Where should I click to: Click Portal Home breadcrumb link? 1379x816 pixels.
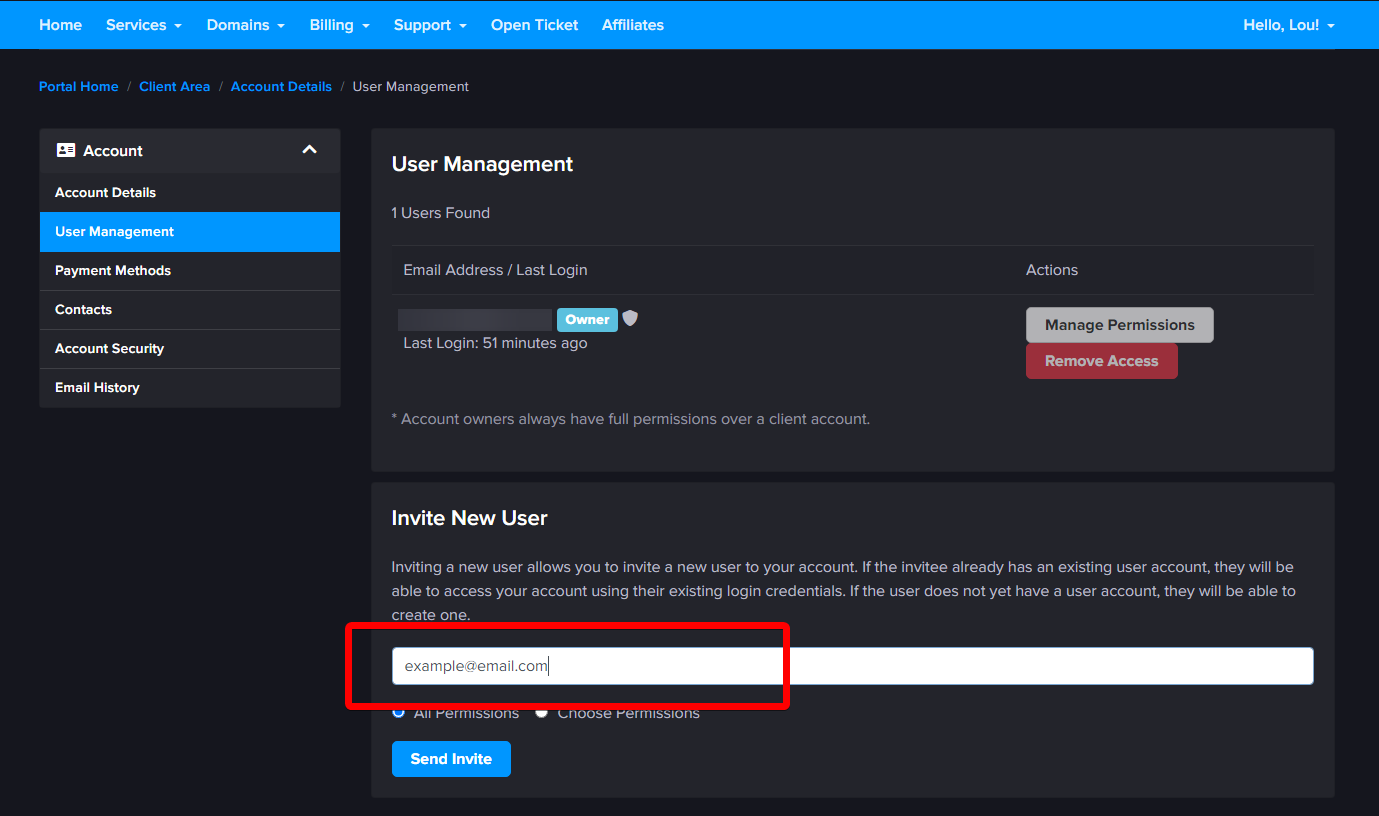(79, 87)
